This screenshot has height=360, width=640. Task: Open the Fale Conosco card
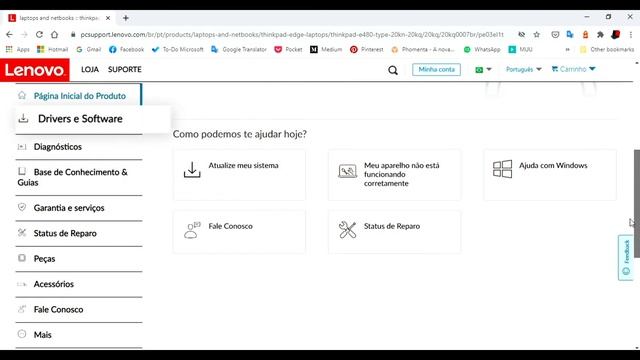[239, 231]
